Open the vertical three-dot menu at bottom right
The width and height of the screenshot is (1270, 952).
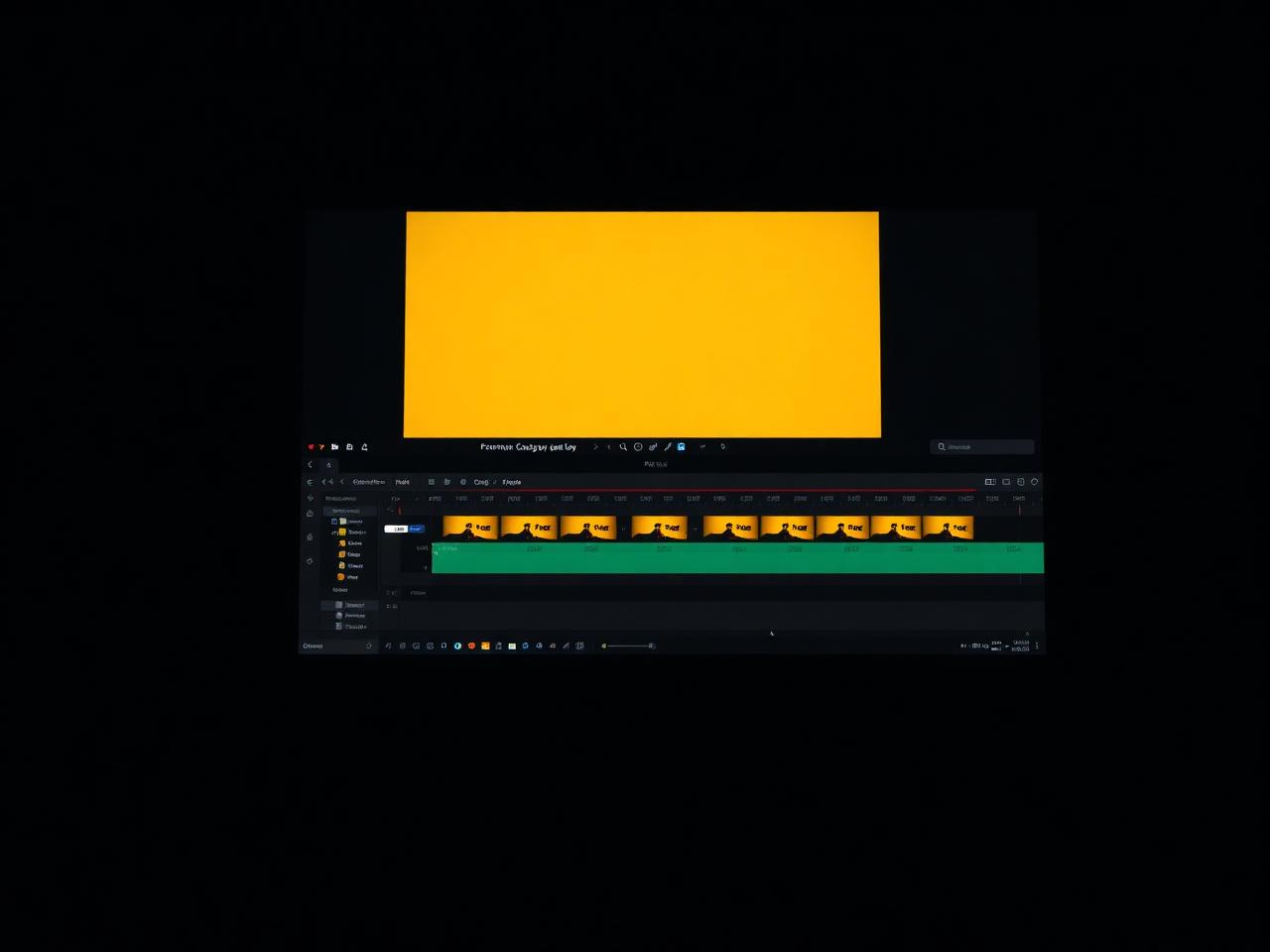point(1037,646)
